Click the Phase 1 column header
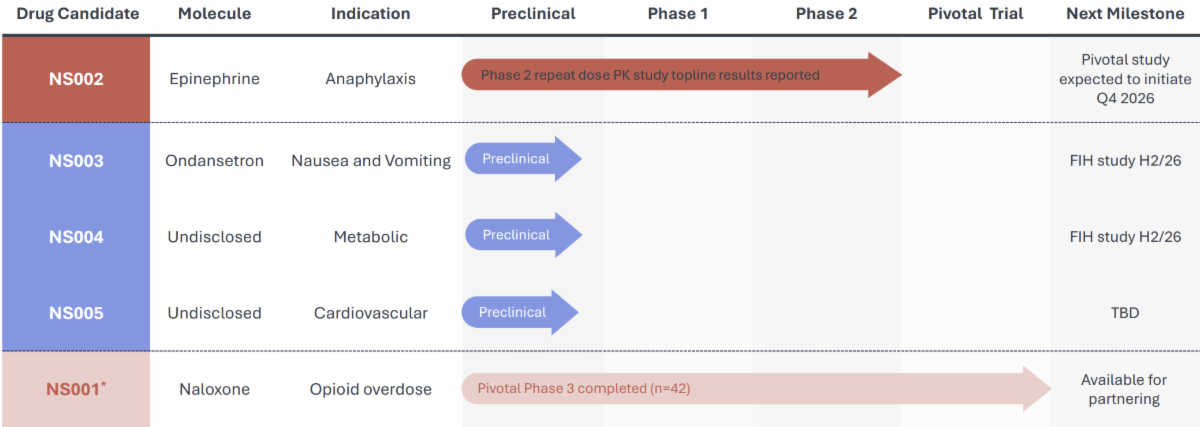Screen dimensions: 1200x427 tap(678, 14)
